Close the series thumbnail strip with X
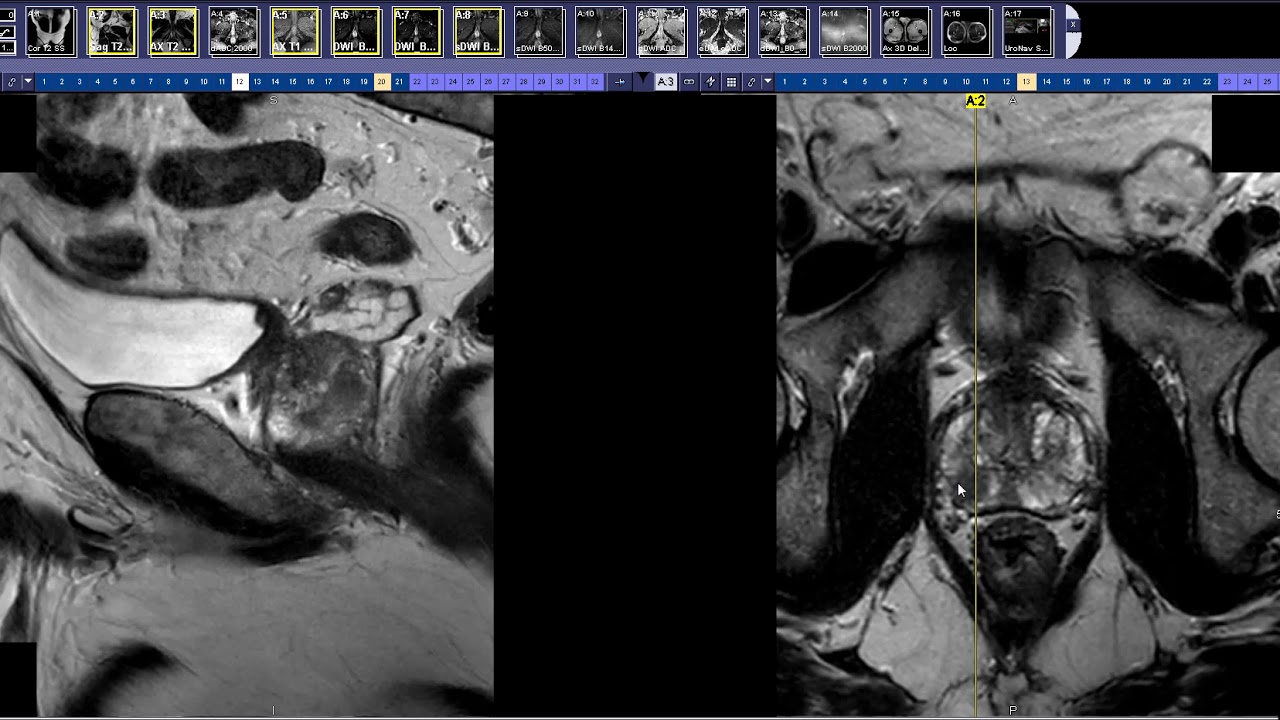This screenshot has height=720, width=1280. (x=1072, y=24)
